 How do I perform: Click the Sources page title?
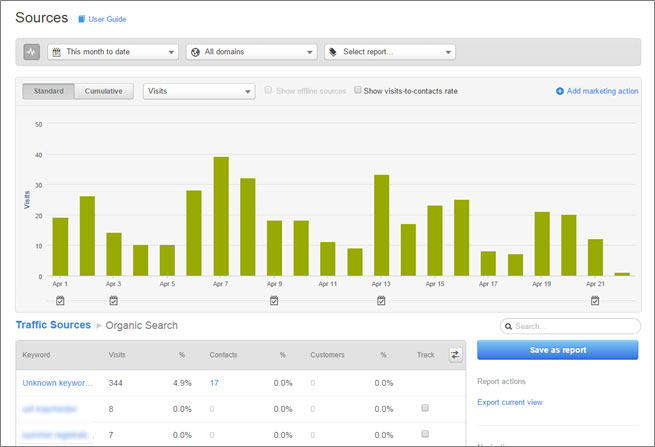[x=41, y=18]
